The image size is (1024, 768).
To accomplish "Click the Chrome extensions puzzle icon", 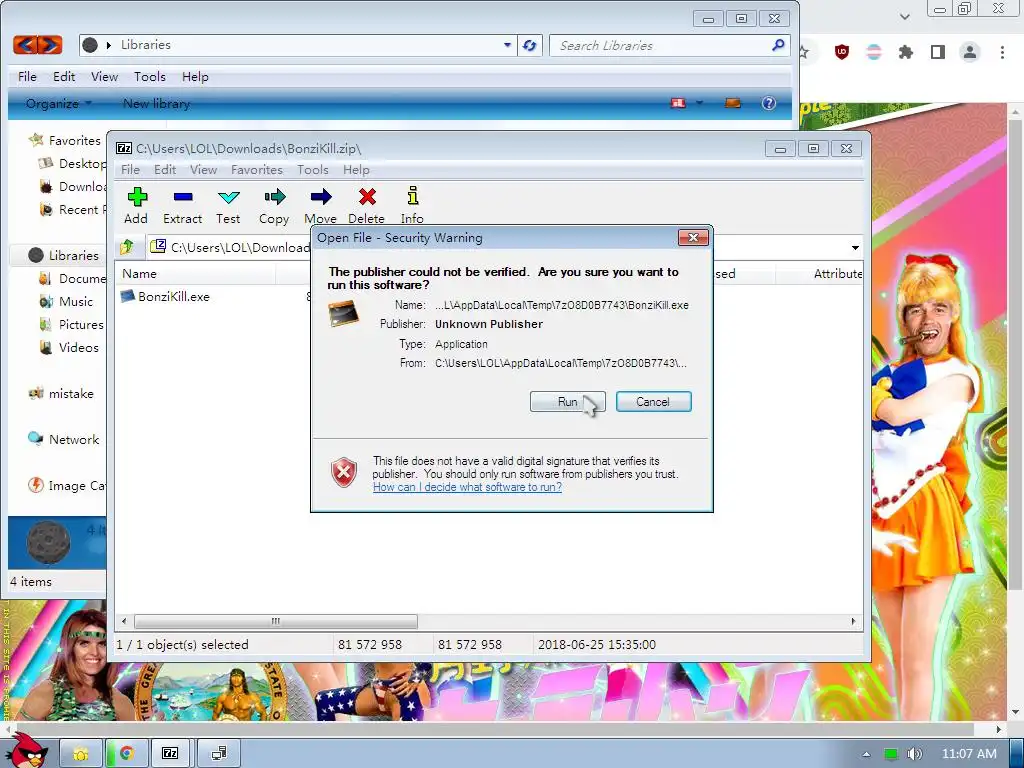I will point(905,52).
